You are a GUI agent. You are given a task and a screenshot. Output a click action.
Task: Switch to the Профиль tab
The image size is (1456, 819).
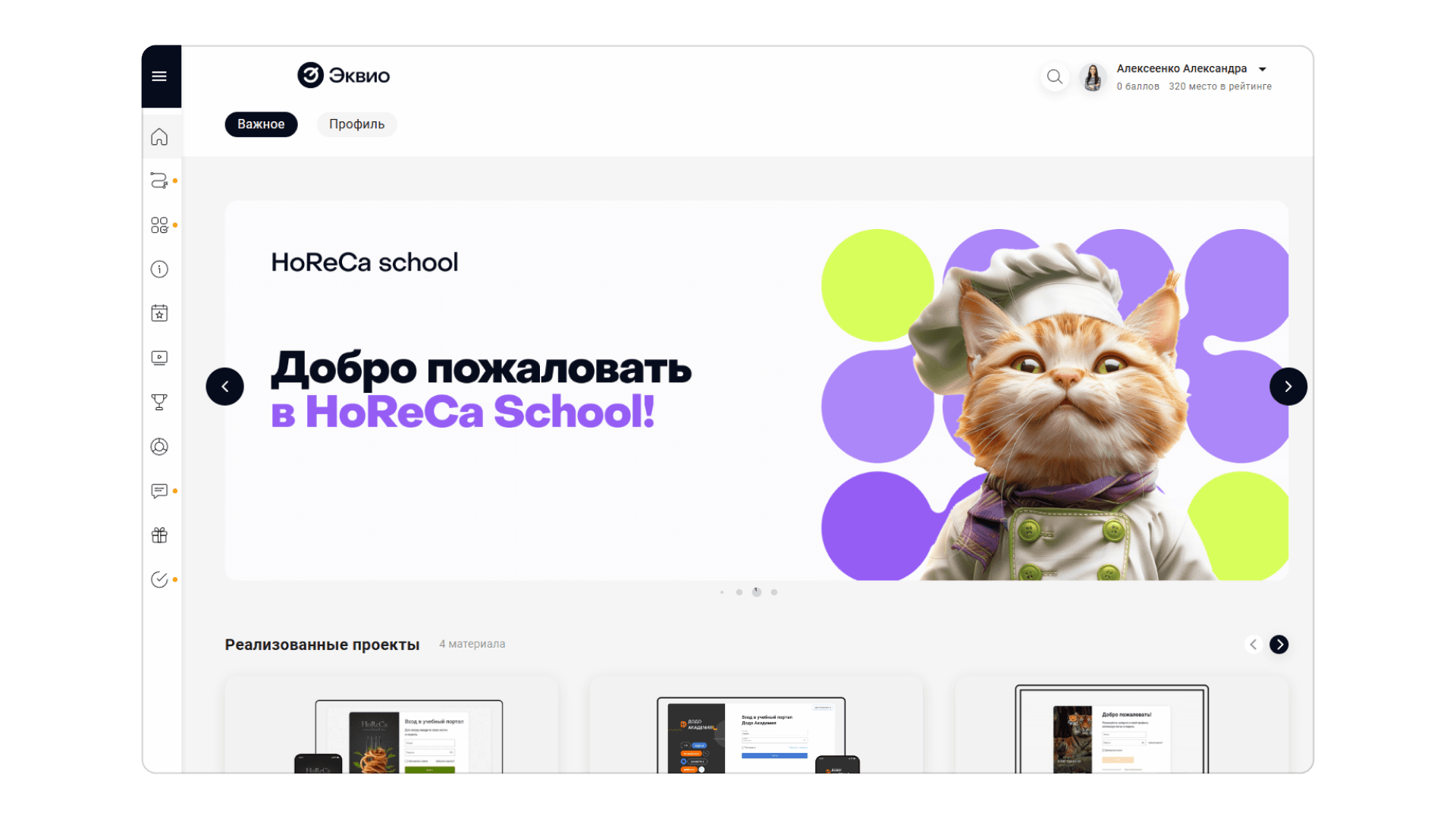click(356, 124)
